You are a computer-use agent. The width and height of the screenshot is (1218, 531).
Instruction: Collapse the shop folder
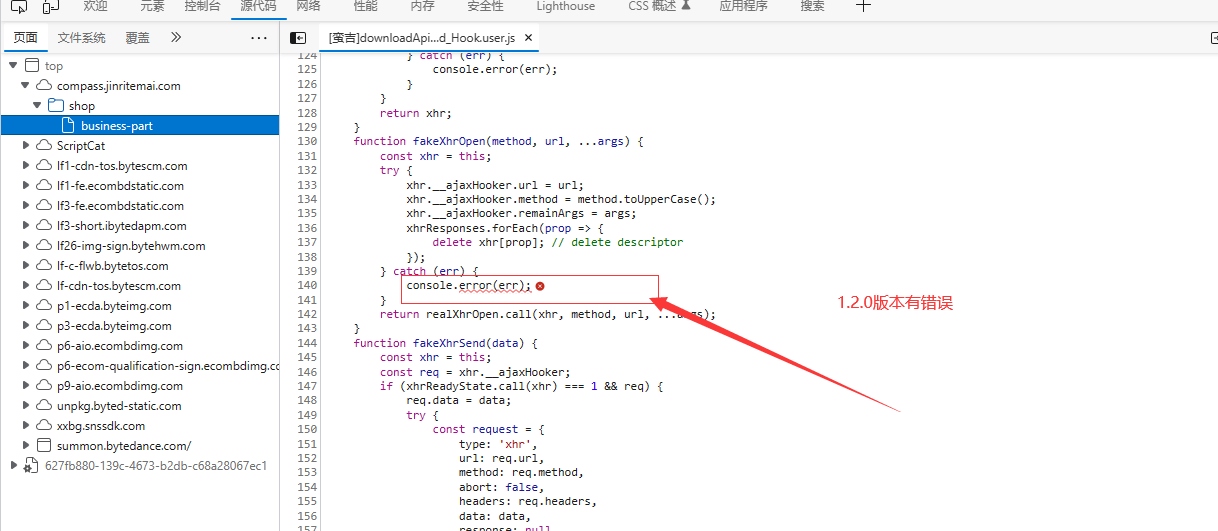click(x=38, y=106)
